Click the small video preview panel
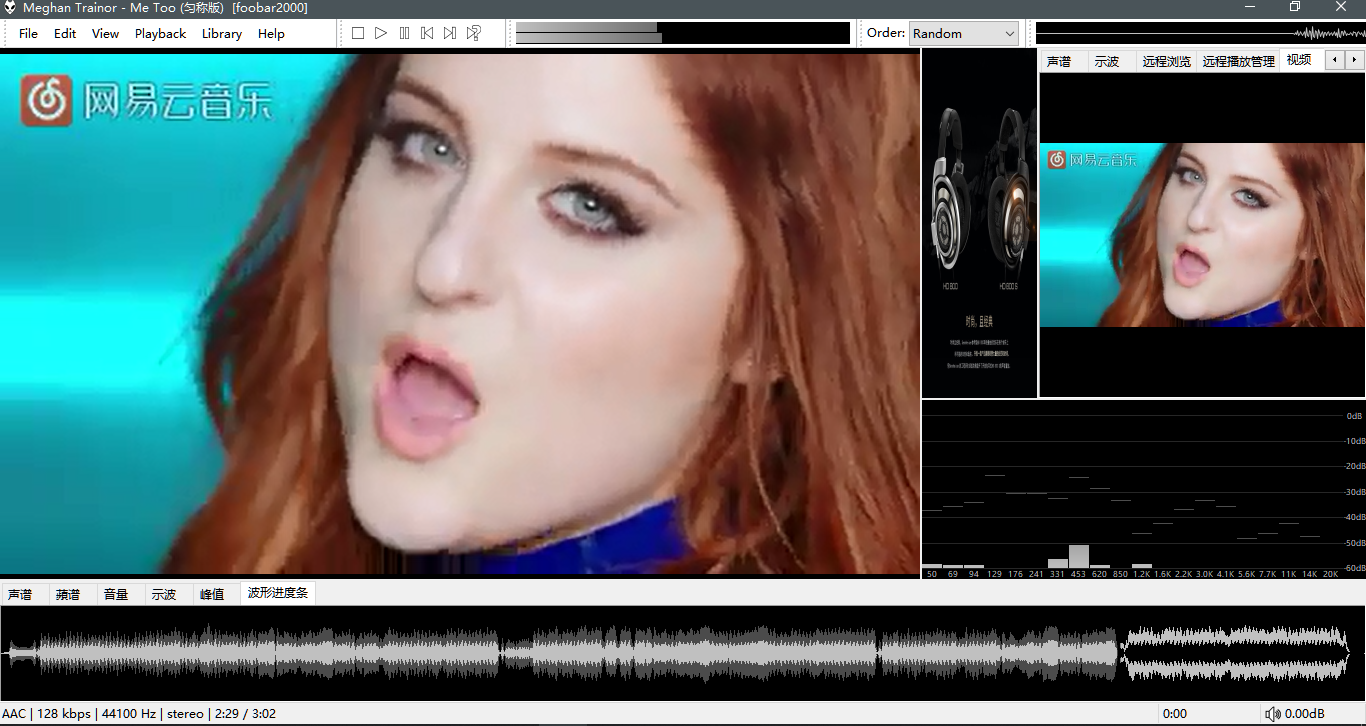Viewport: 1366px width, 726px height. click(1202, 235)
